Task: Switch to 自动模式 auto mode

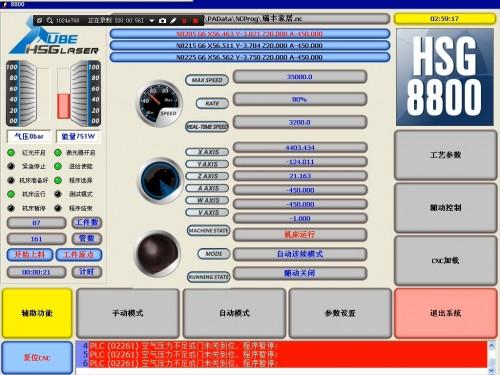Action: point(234,313)
